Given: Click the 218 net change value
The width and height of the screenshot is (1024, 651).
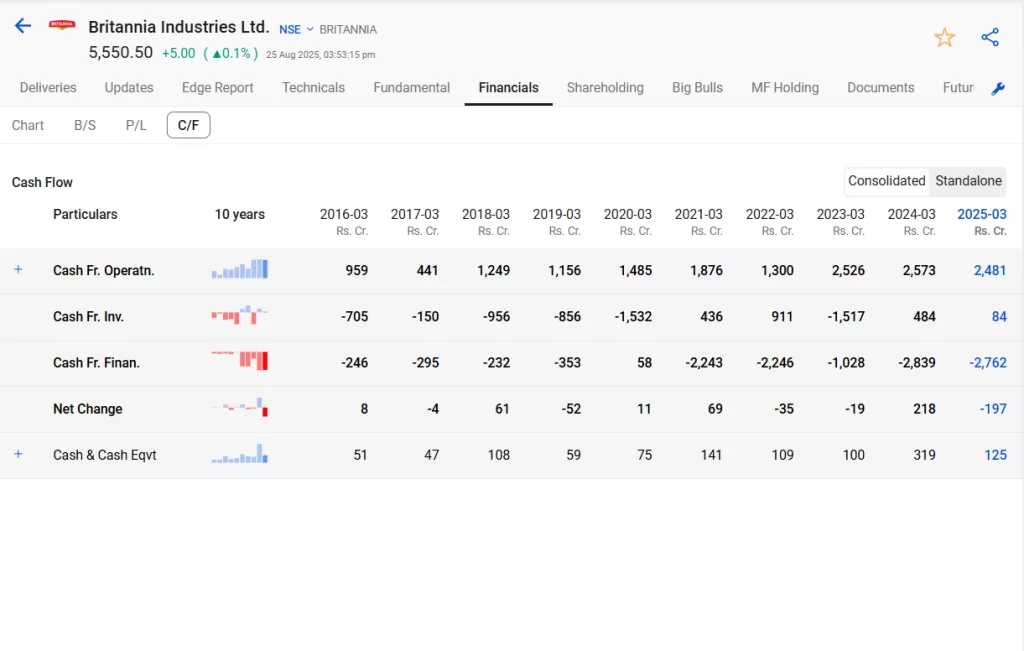Looking at the screenshot, I should click(x=924, y=409).
